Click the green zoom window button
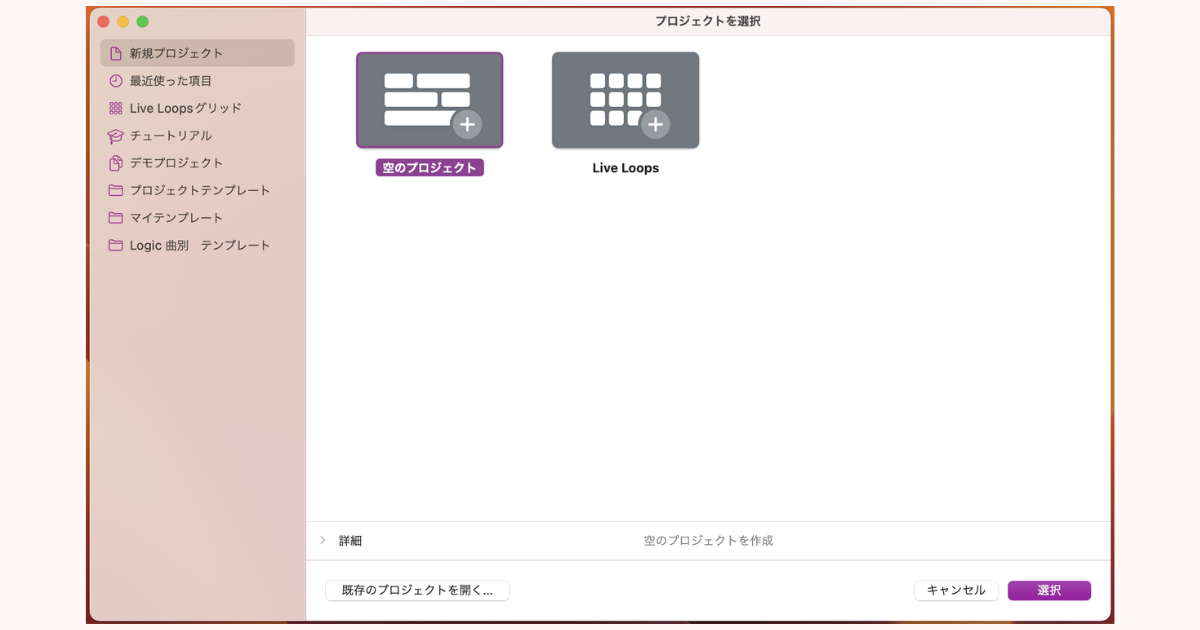This screenshot has width=1200, height=630. pos(142,21)
